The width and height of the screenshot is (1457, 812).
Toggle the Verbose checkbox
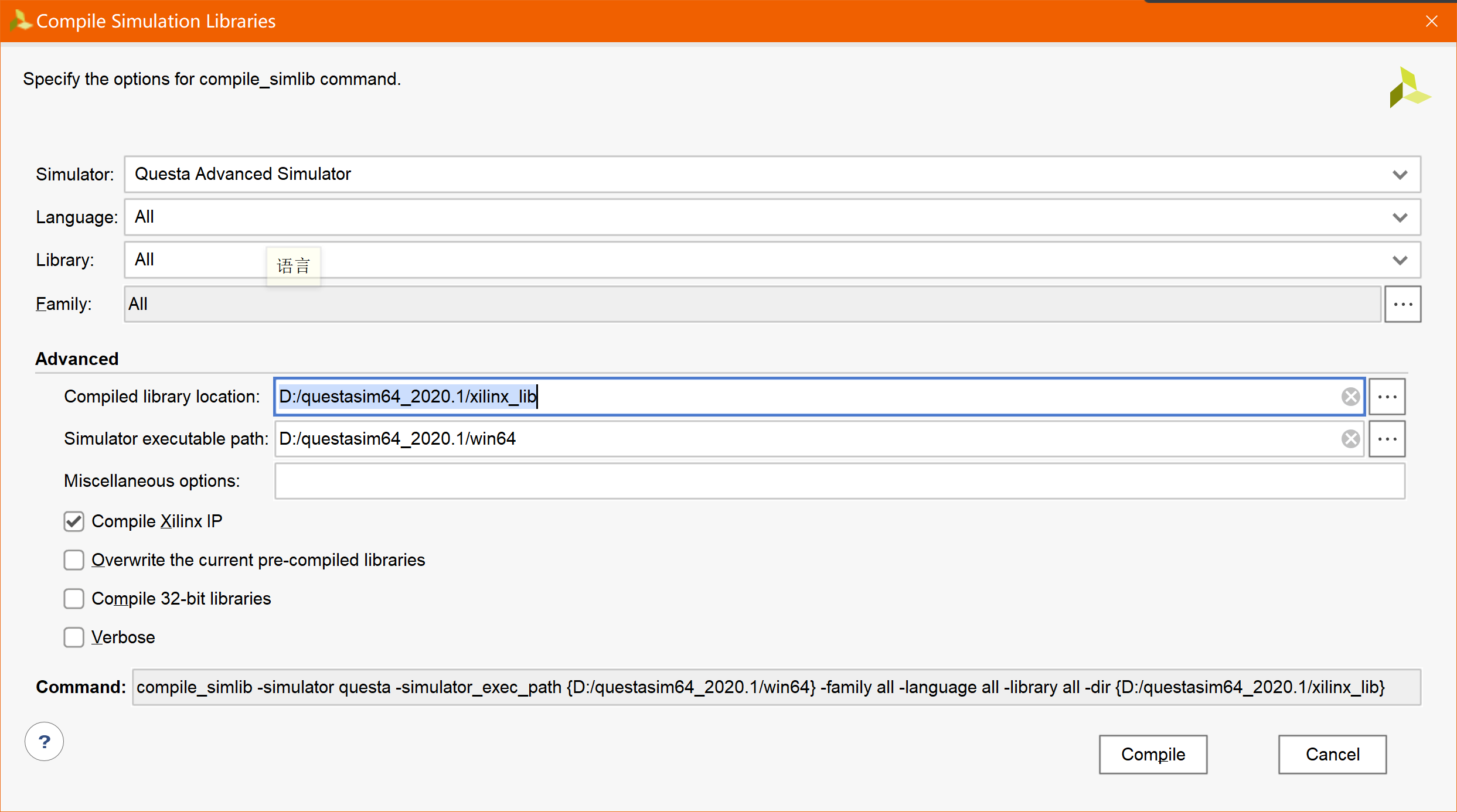point(74,637)
